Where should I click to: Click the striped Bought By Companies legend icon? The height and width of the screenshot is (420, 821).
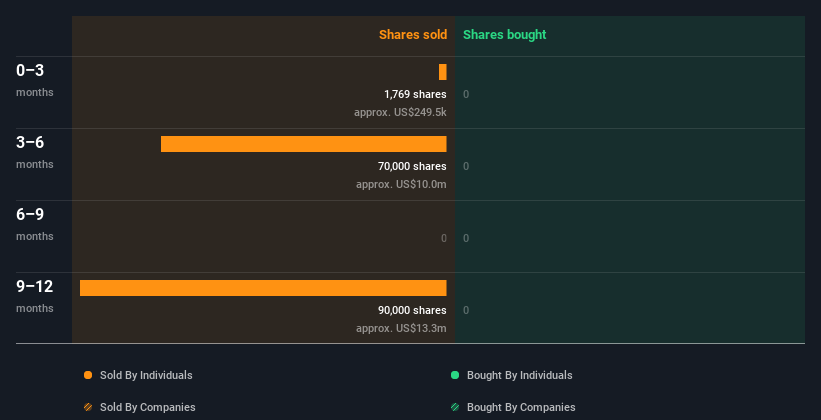455,407
